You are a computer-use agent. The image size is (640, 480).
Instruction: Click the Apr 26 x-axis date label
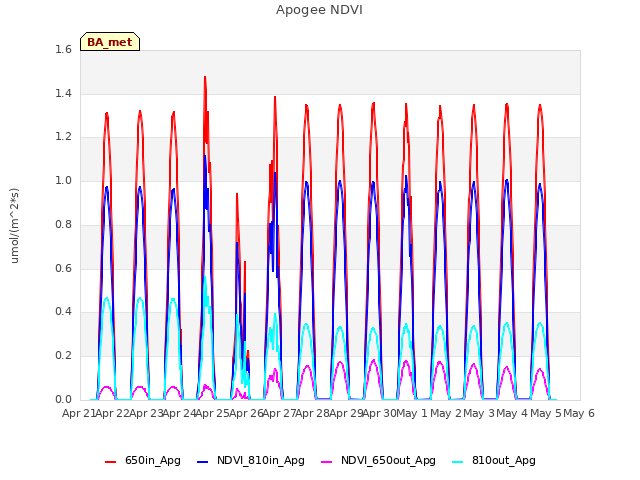(246, 413)
